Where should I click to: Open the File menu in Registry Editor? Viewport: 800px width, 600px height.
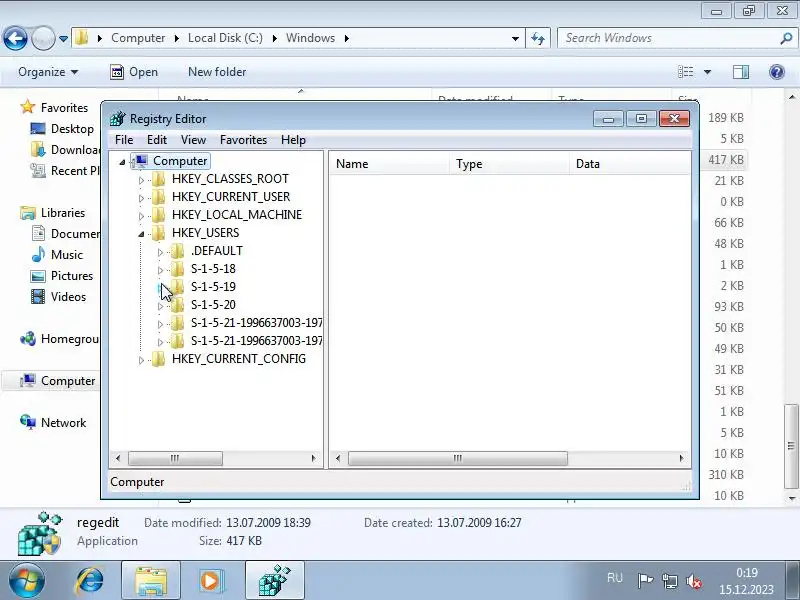pyautogui.click(x=124, y=140)
